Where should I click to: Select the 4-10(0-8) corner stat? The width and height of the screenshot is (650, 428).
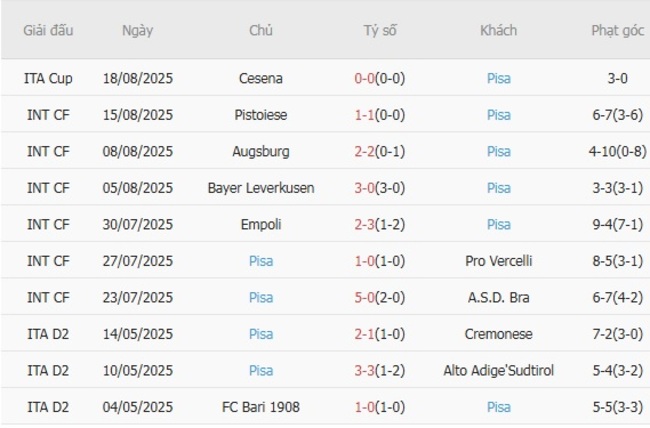(617, 151)
